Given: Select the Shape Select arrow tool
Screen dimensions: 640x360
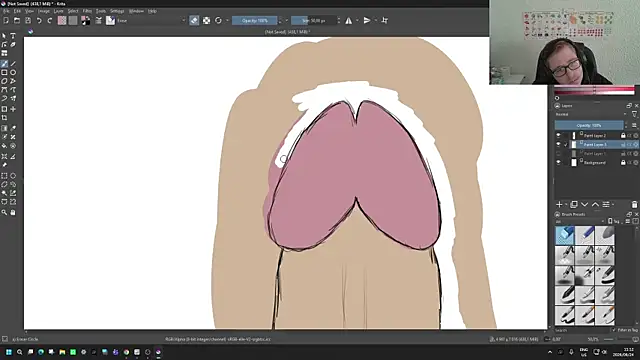Looking at the screenshot, I should click(4, 36).
